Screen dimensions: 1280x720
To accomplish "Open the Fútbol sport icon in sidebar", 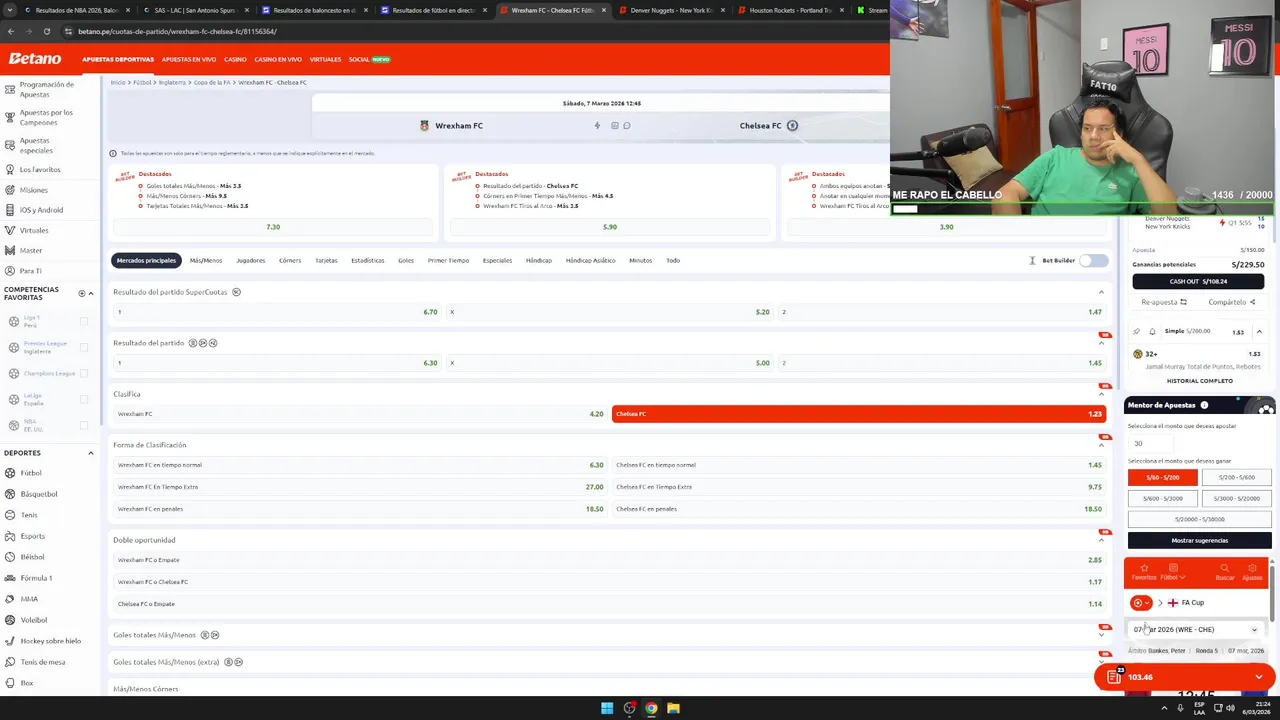I will 10,473.
